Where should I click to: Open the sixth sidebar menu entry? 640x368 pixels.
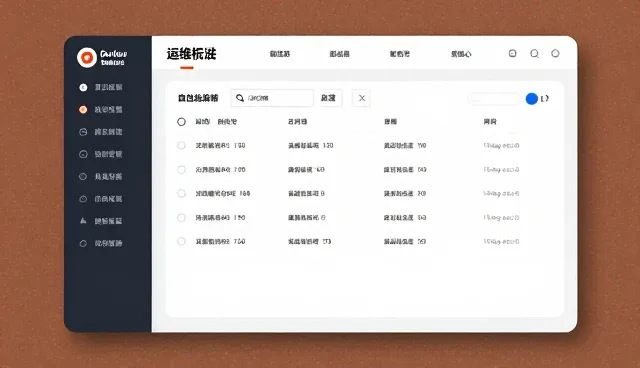click(101, 199)
